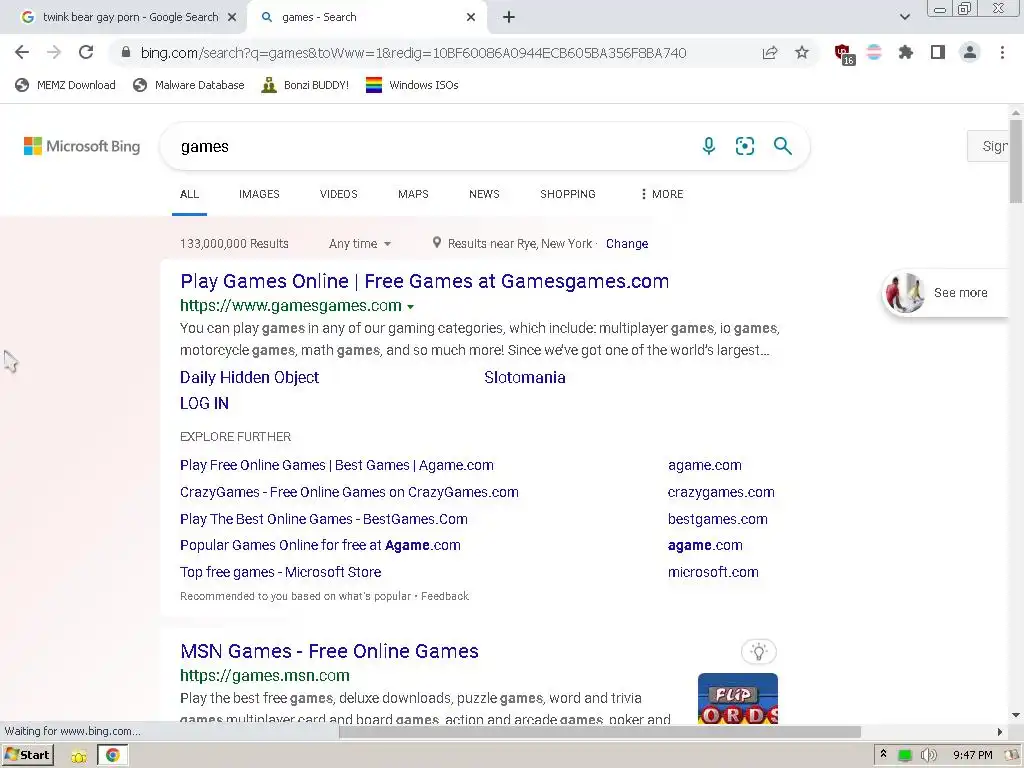The image size is (1024, 768).
Task: Open Bonzi BUDDY! bookmark
Action: point(305,85)
